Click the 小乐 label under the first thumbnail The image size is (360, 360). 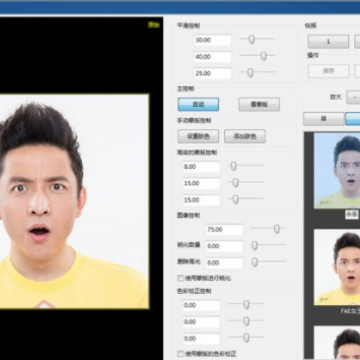[352, 215]
